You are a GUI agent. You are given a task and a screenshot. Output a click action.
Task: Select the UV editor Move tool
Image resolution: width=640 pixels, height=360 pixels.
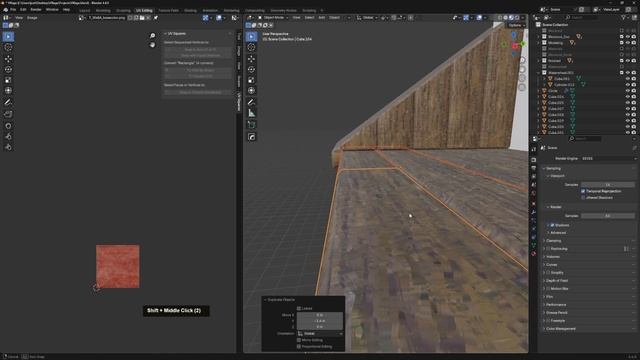tap(8, 59)
